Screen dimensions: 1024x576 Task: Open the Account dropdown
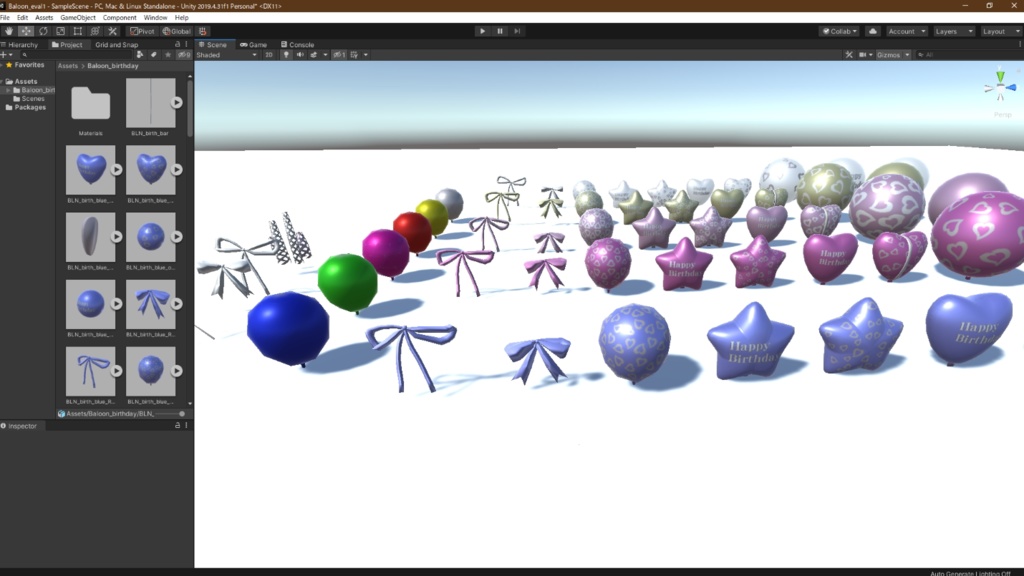(x=906, y=31)
